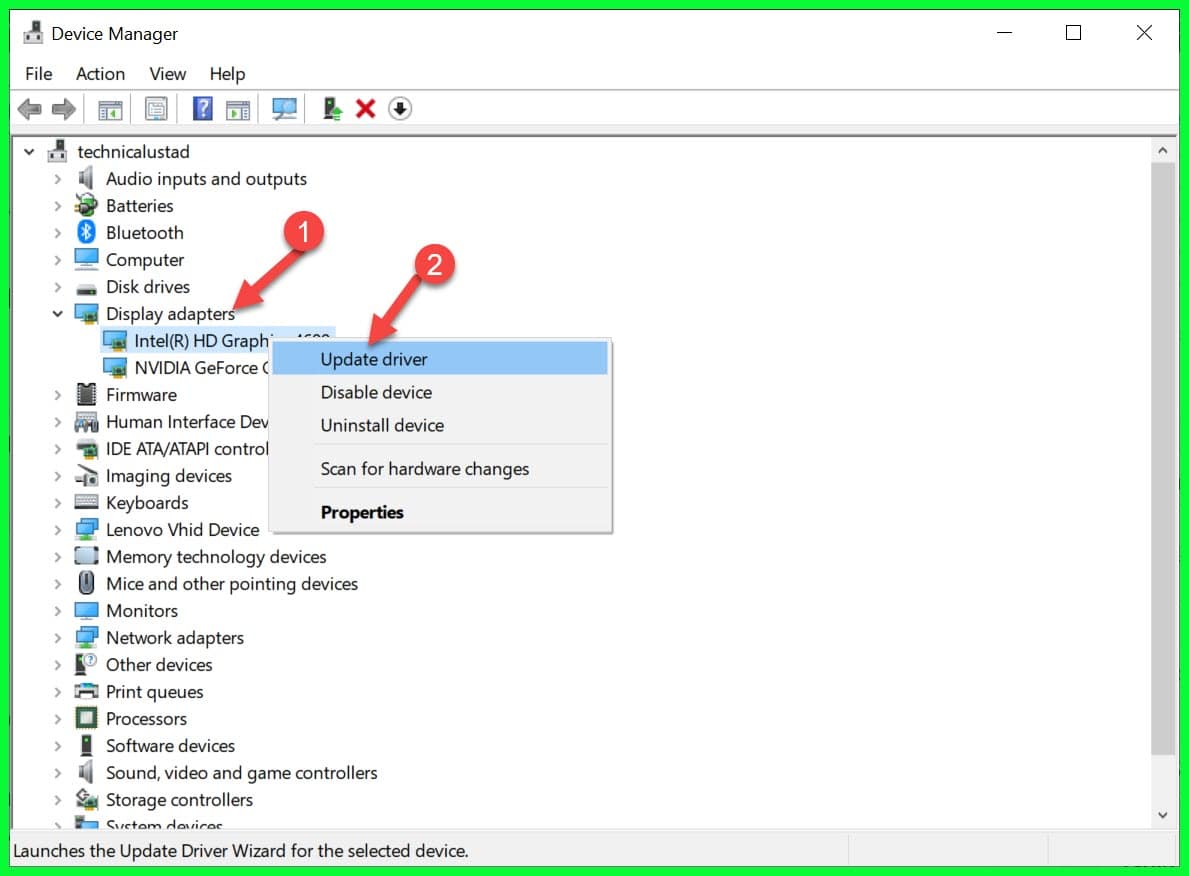The image size is (1189, 876).
Task: Click the red X Uninstall device icon
Action: pyautogui.click(x=366, y=109)
